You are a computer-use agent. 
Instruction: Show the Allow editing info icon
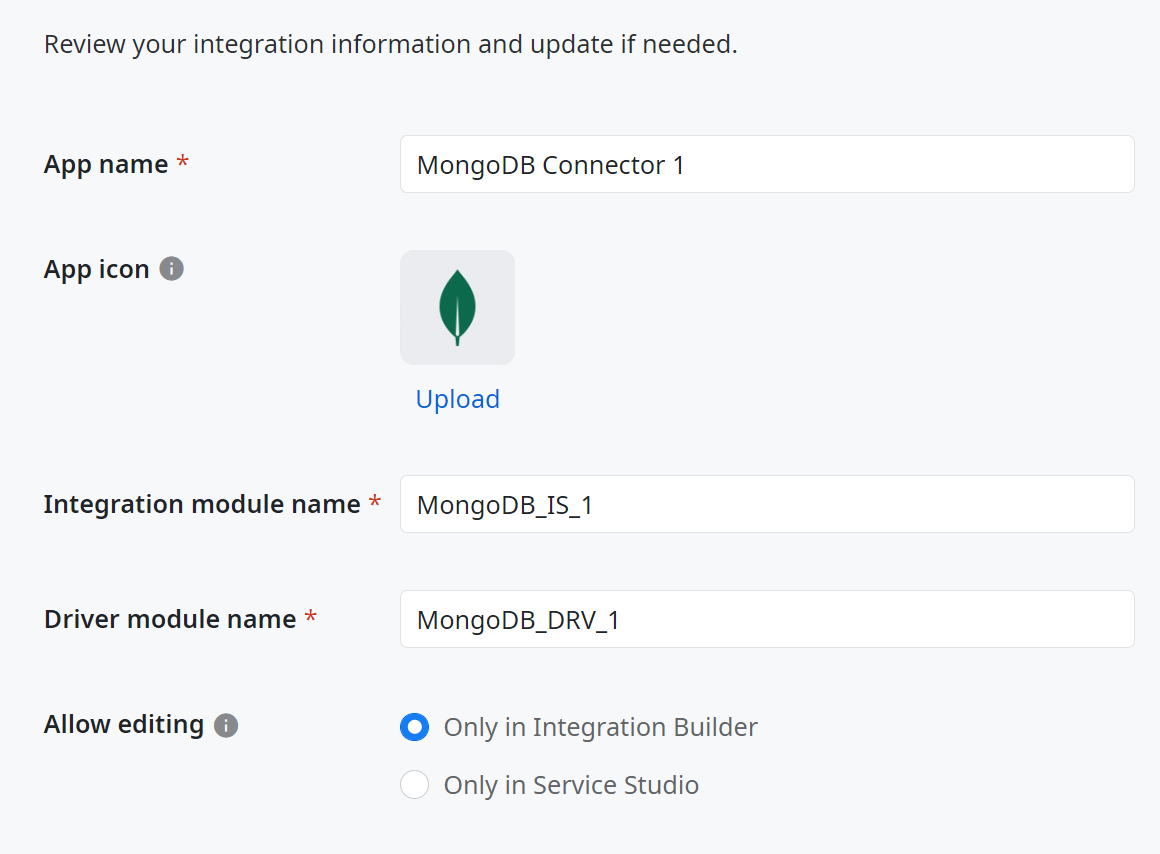point(226,725)
